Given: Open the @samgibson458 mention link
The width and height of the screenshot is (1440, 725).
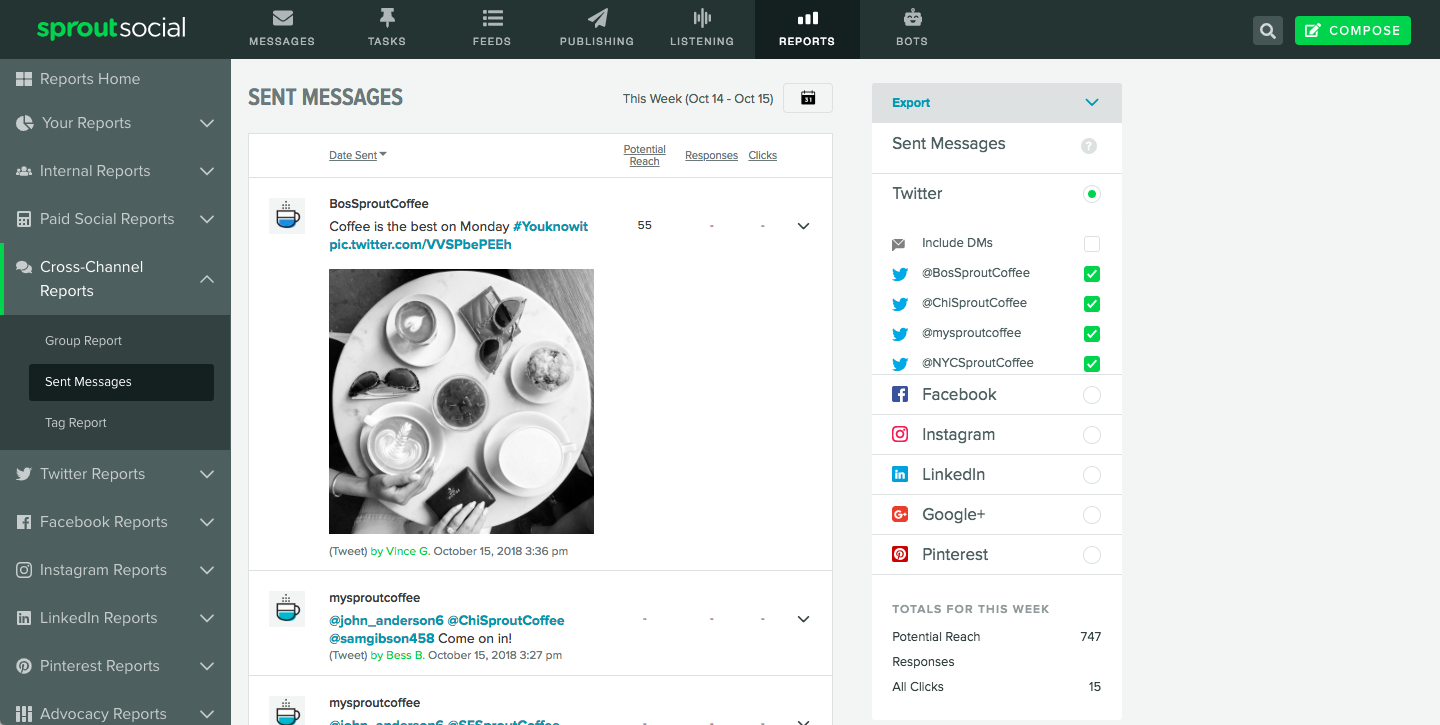Looking at the screenshot, I should (381, 638).
